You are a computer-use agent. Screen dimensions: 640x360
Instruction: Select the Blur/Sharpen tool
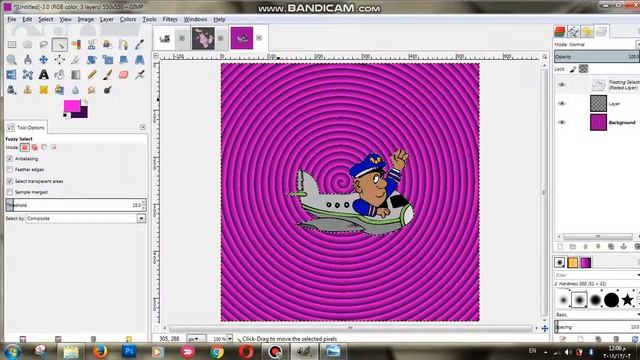(x=76, y=90)
